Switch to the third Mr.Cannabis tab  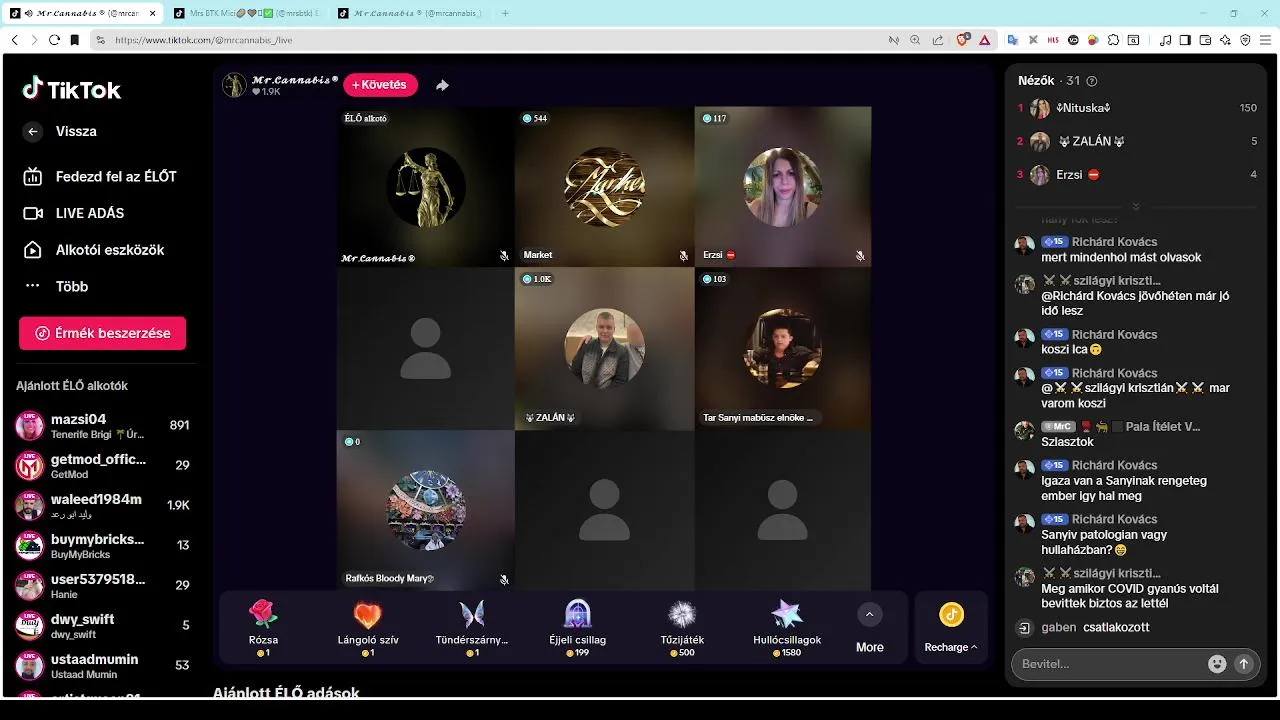(x=410, y=13)
